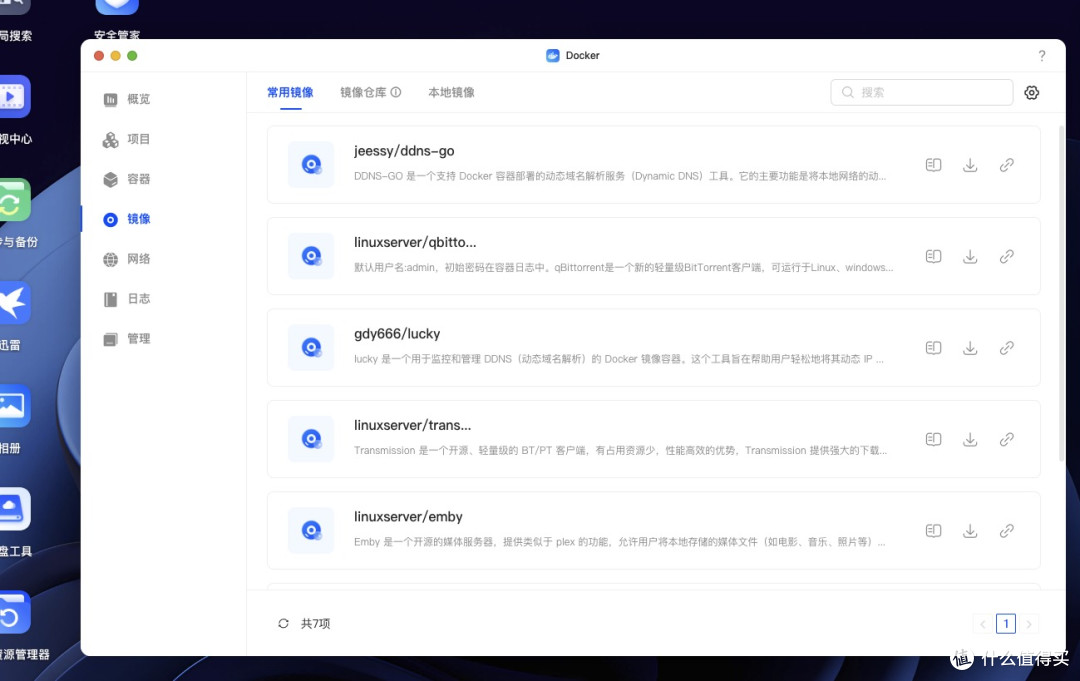Open link for gdy666/lucky image
The width and height of the screenshot is (1080, 681).
point(1006,348)
